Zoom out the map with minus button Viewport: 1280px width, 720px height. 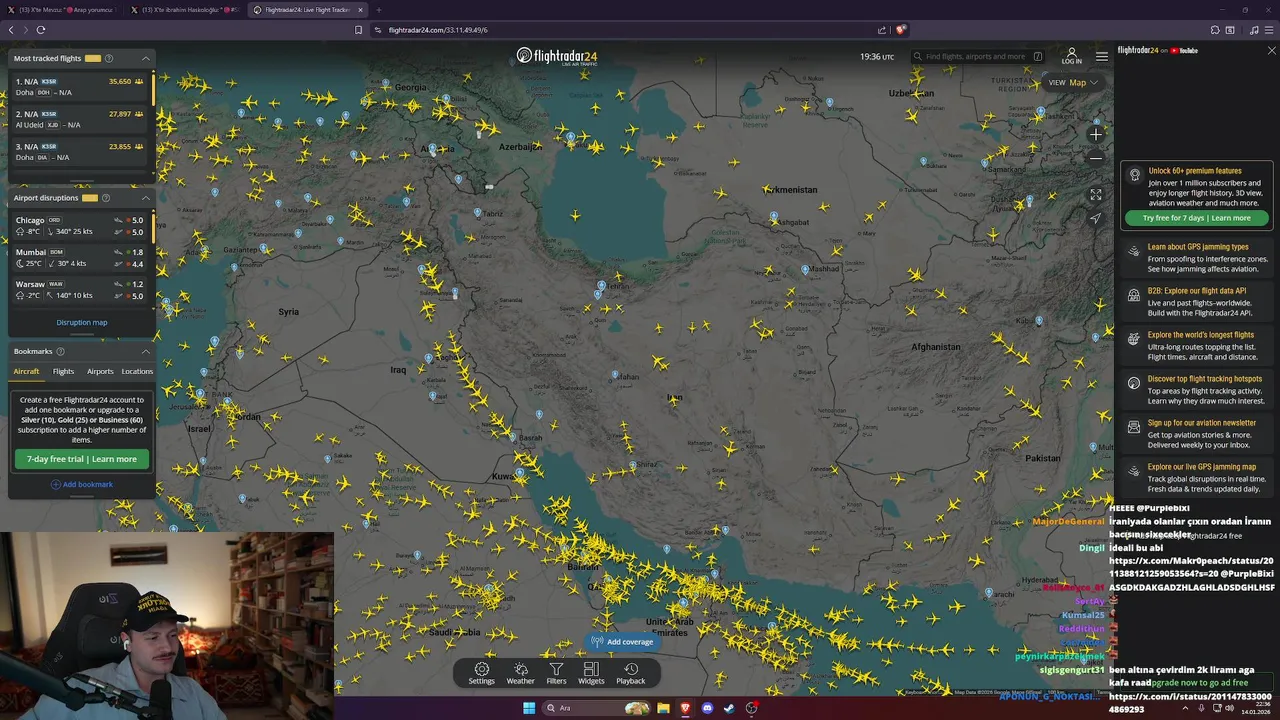click(1096, 157)
